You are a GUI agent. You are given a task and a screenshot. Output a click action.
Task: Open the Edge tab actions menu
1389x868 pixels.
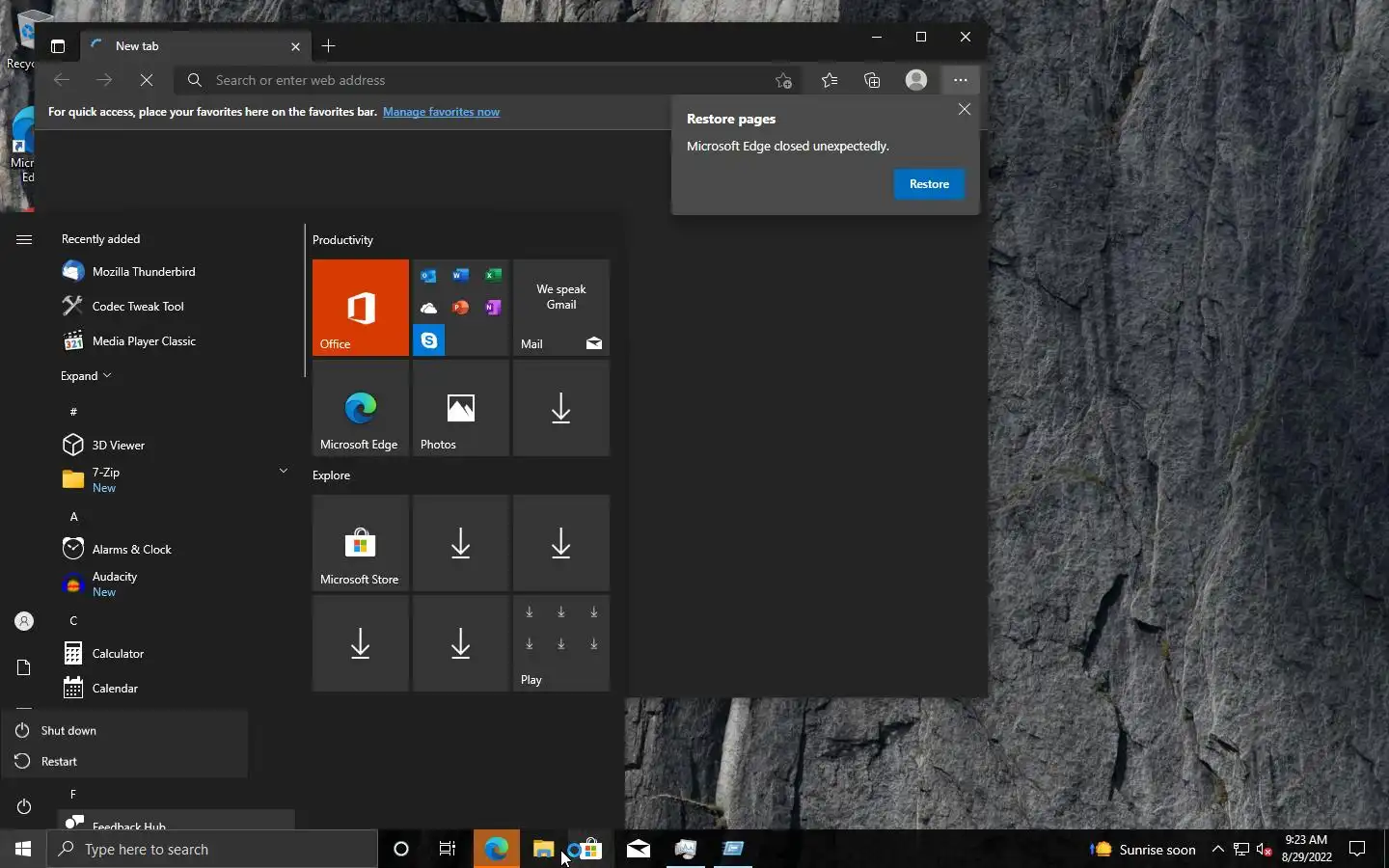point(58,46)
